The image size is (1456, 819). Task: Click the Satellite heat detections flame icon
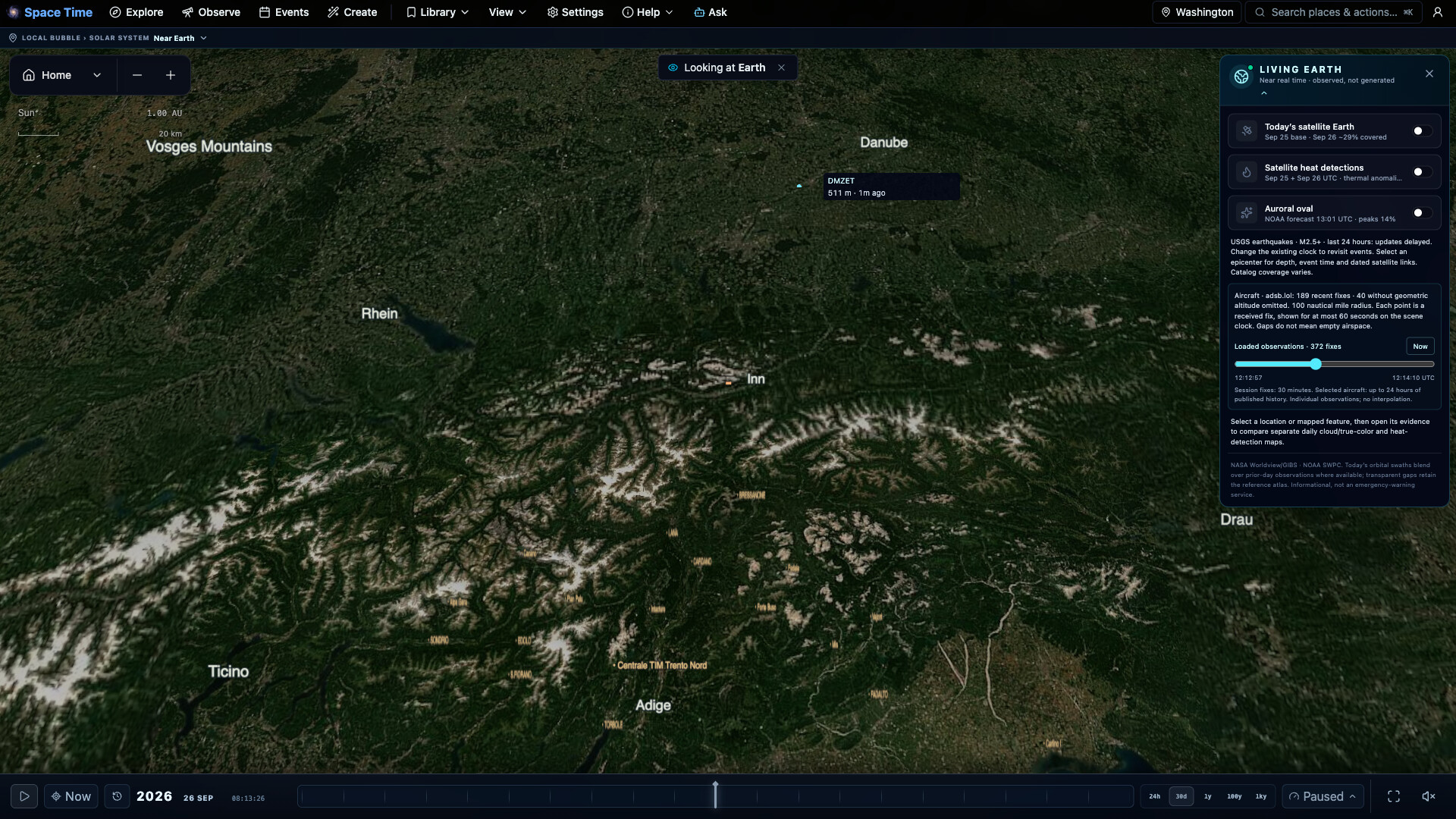click(1247, 172)
